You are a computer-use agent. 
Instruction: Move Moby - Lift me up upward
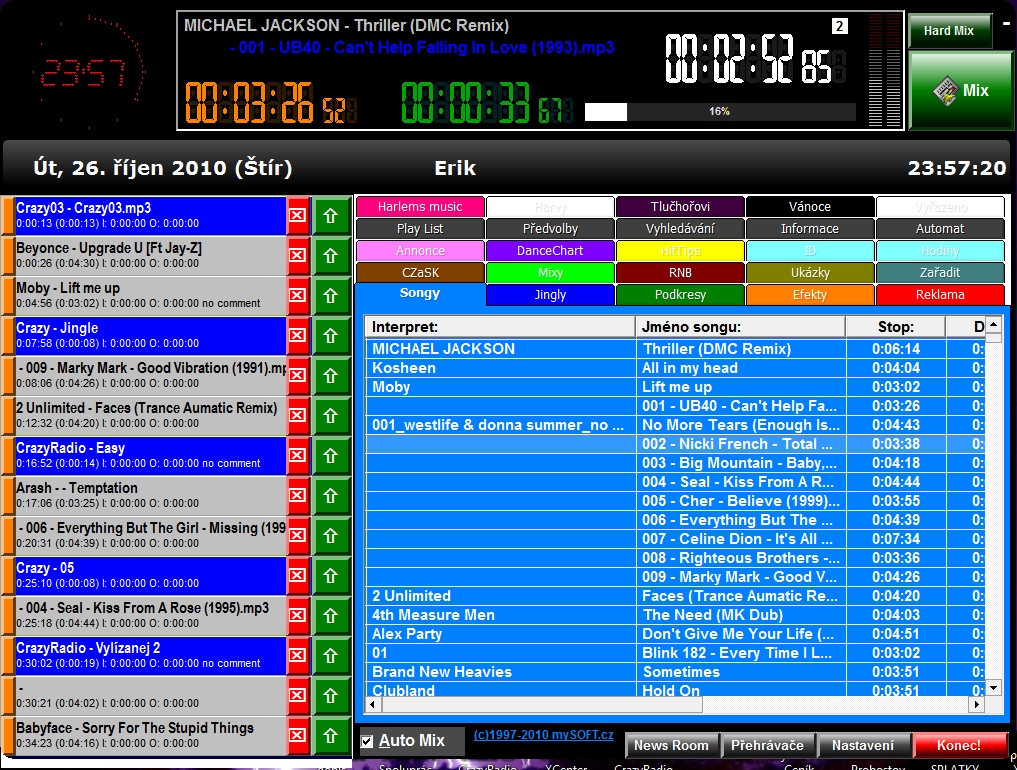tap(331, 296)
